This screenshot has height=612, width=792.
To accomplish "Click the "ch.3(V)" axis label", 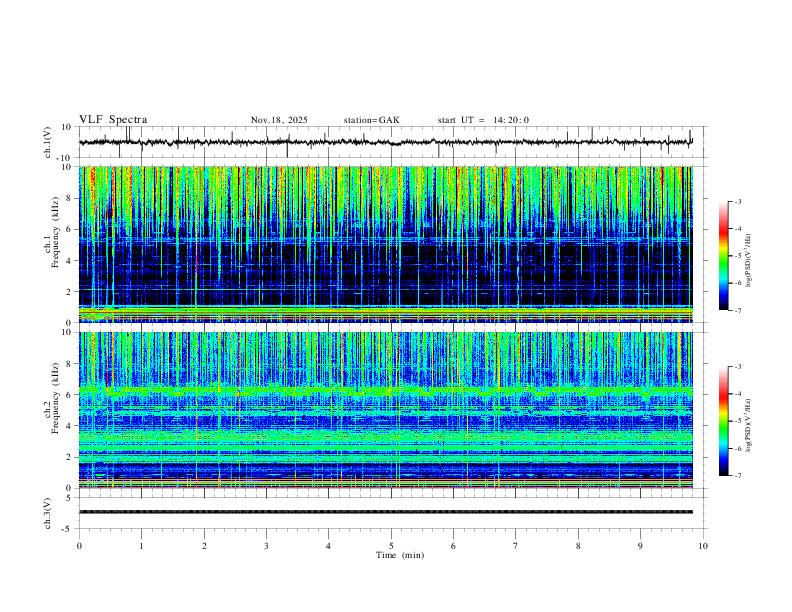I will 48,513.
